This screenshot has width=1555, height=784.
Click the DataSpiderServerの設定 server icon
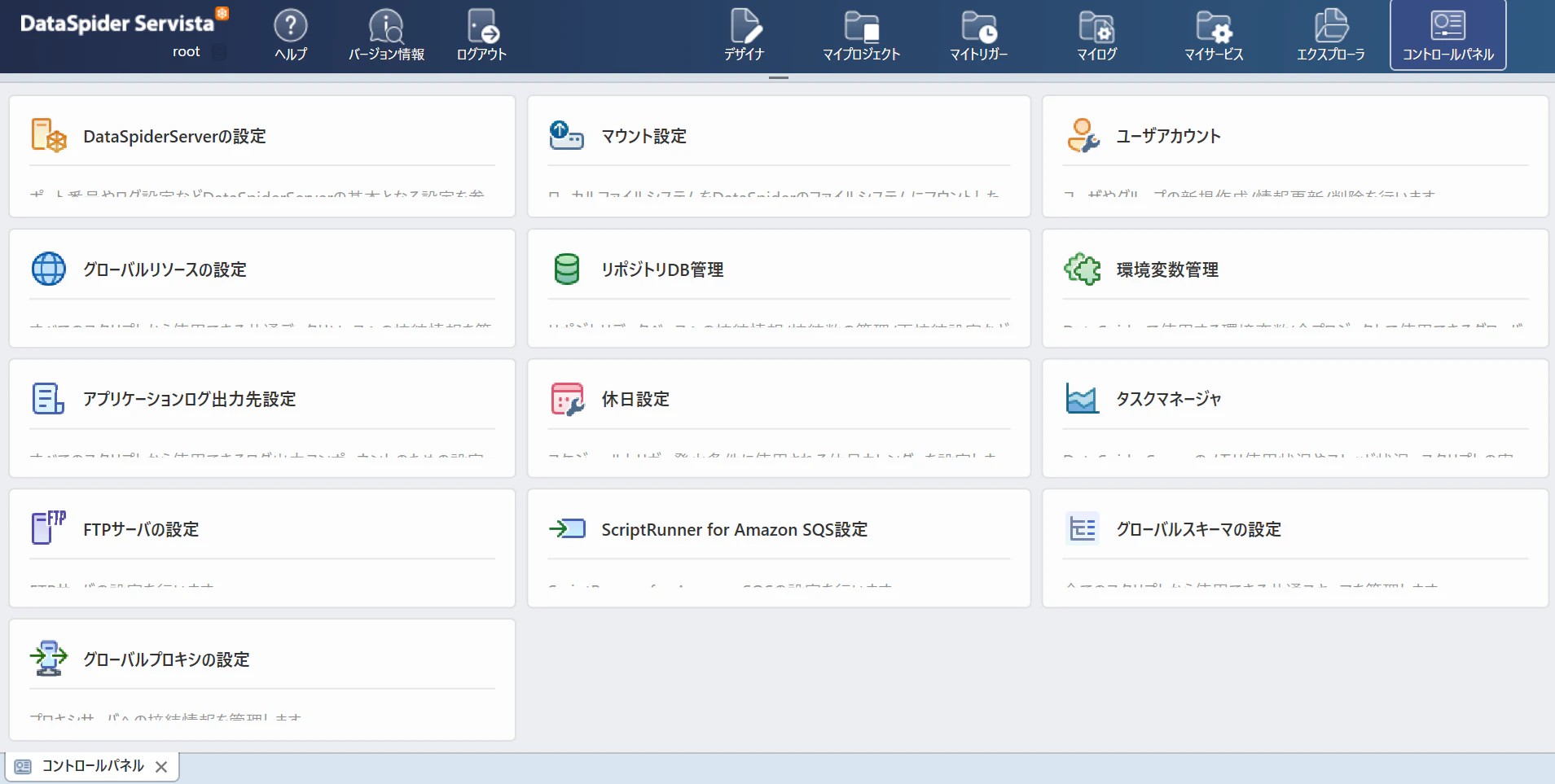49,135
